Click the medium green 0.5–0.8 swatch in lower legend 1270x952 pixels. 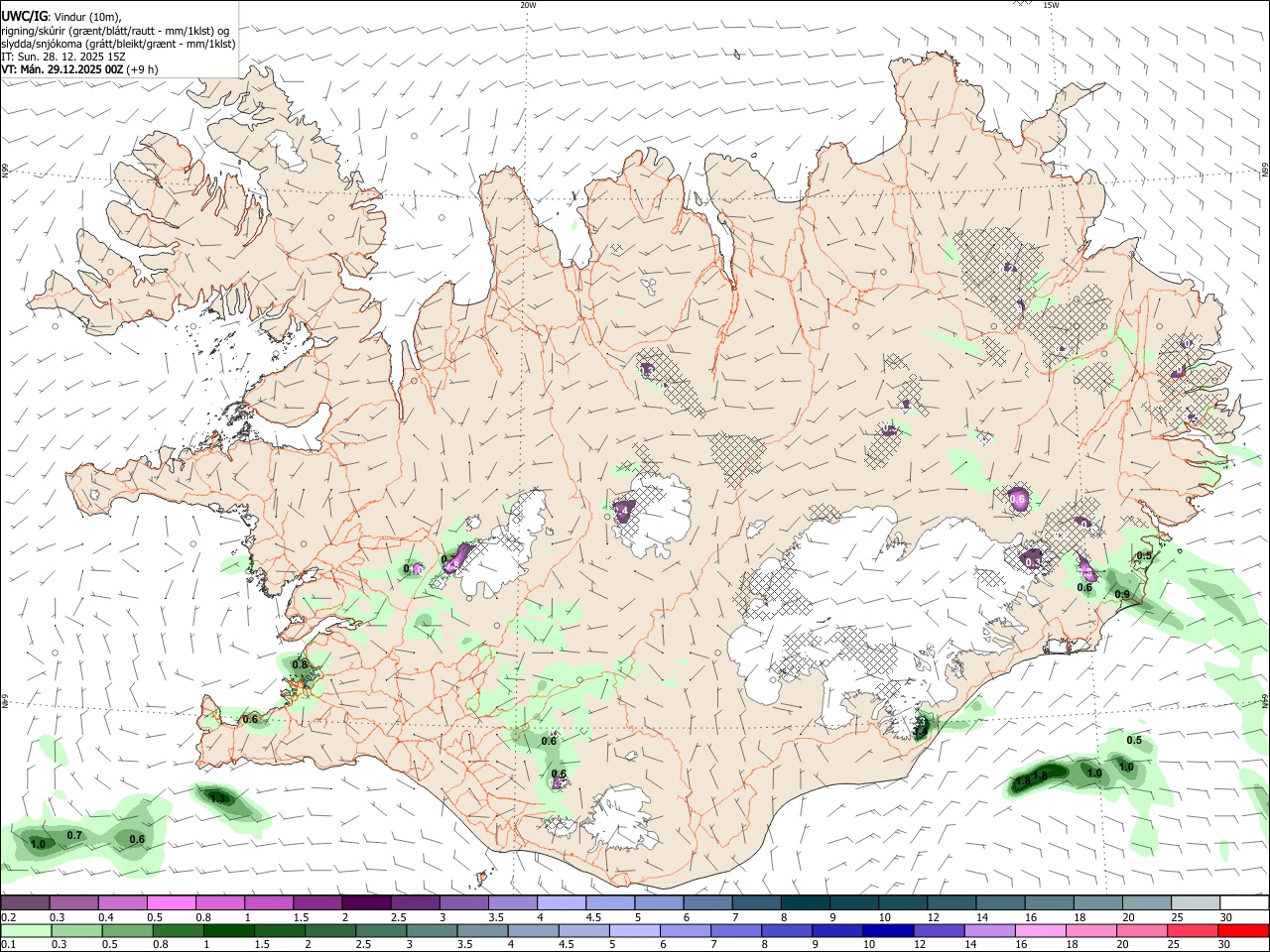[x=126, y=932]
